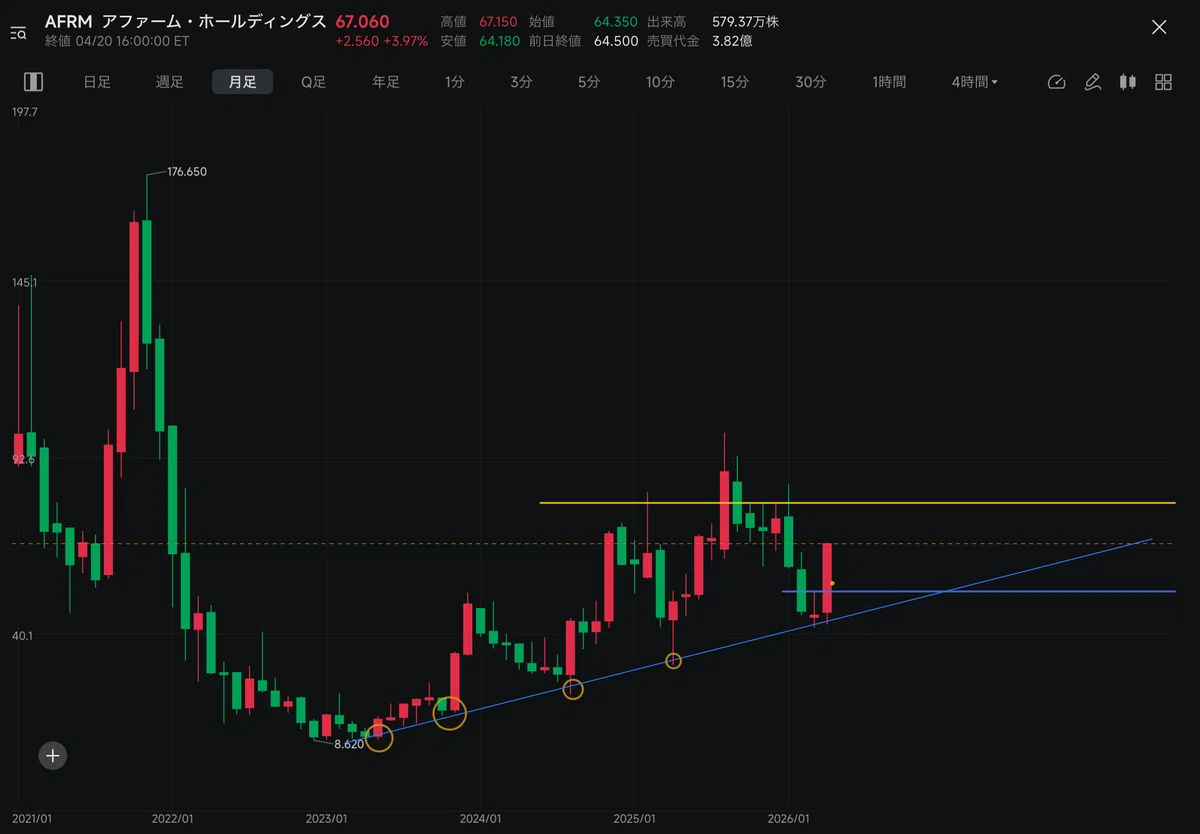
Task: Select the 年足 yearly timeframe
Action: coord(386,82)
